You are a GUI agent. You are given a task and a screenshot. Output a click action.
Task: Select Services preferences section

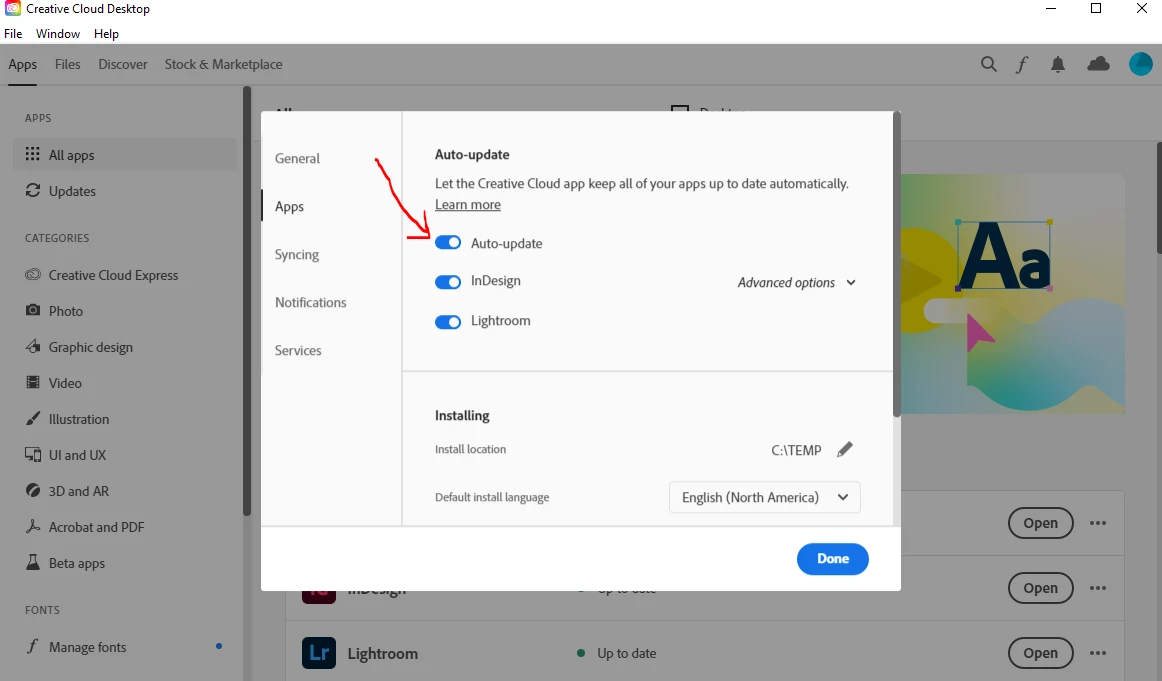tap(298, 351)
